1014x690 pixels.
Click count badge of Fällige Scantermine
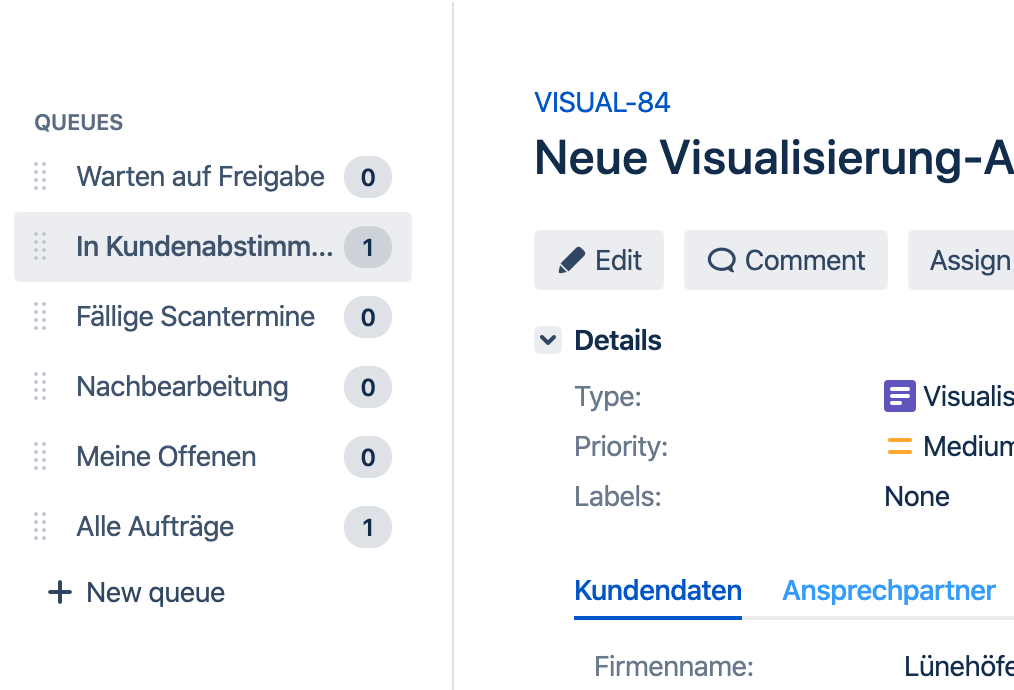pyautogui.click(x=368, y=317)
